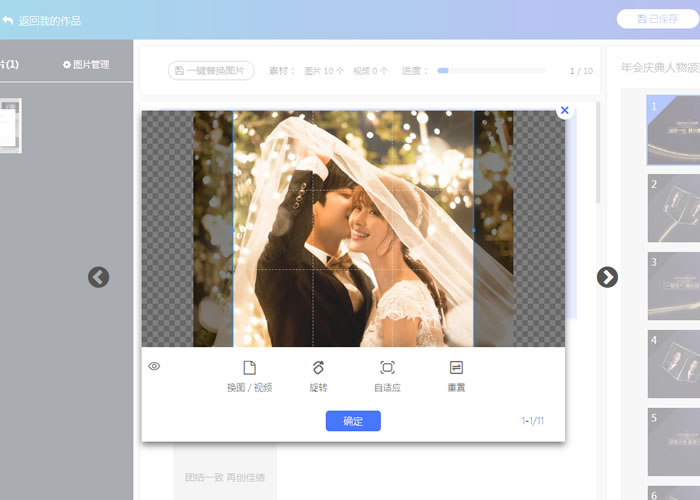Click the 已保存 saved button

coord(658,19)
